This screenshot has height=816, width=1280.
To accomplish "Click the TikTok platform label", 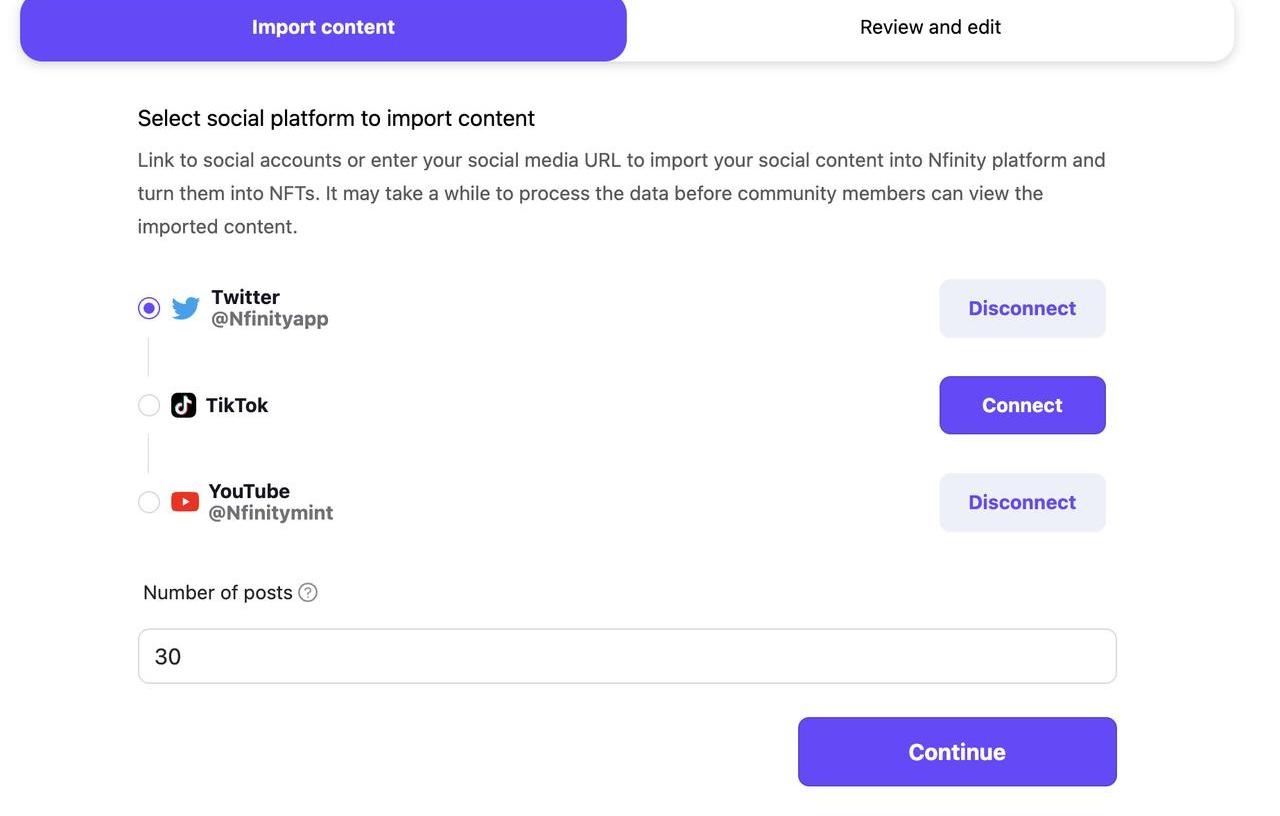I will [x=237, y=405].
